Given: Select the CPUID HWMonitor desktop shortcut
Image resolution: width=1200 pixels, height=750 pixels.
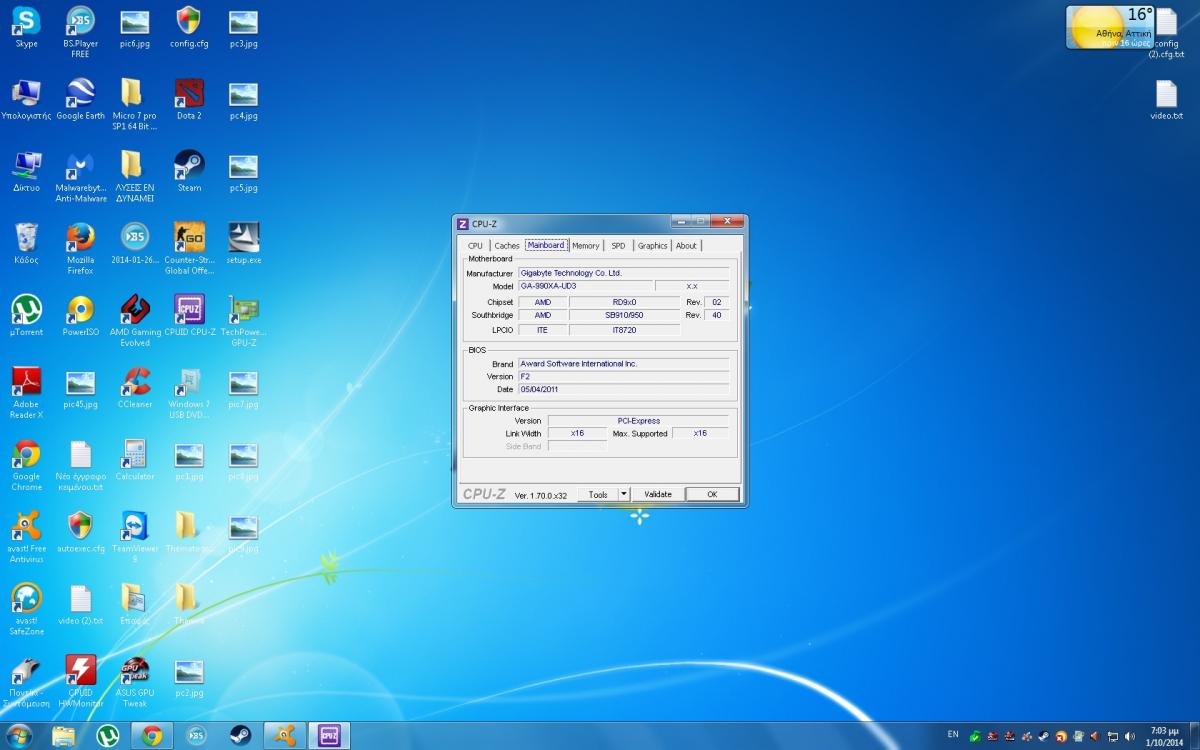Looking at the screenshot, I should (80, 682).
